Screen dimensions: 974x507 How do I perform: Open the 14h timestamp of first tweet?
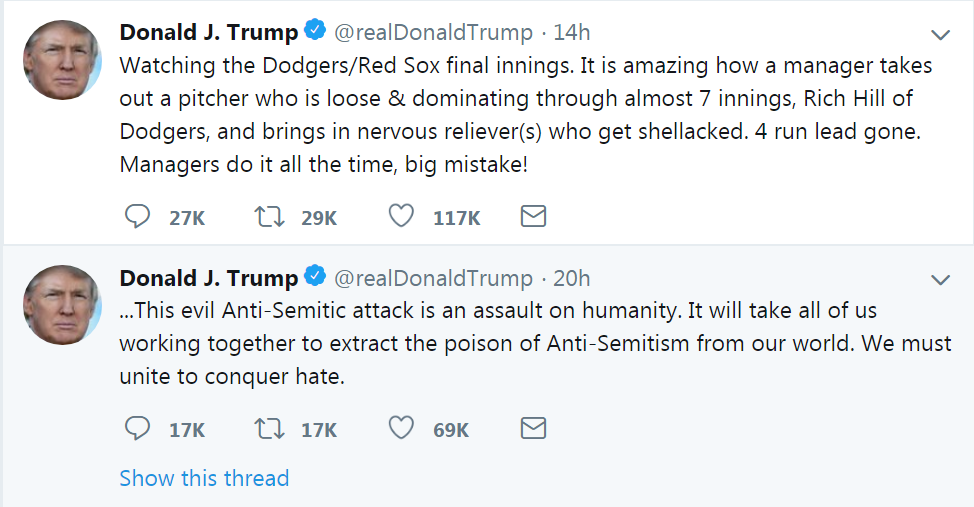(572, 32)
